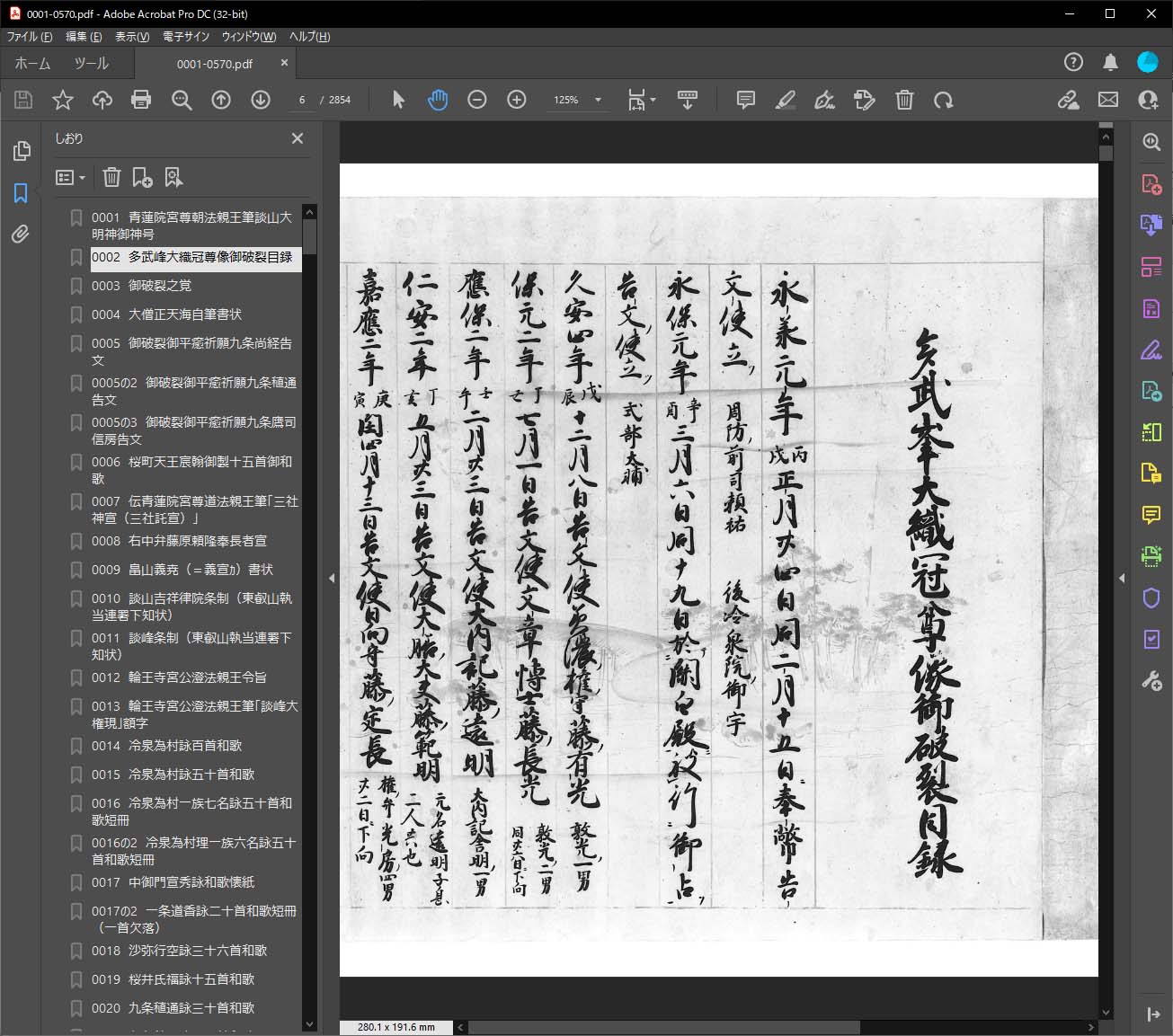Upload the file to cloud storage
Viewport: 1173px width, 1036px height.
tap(102, 100)
